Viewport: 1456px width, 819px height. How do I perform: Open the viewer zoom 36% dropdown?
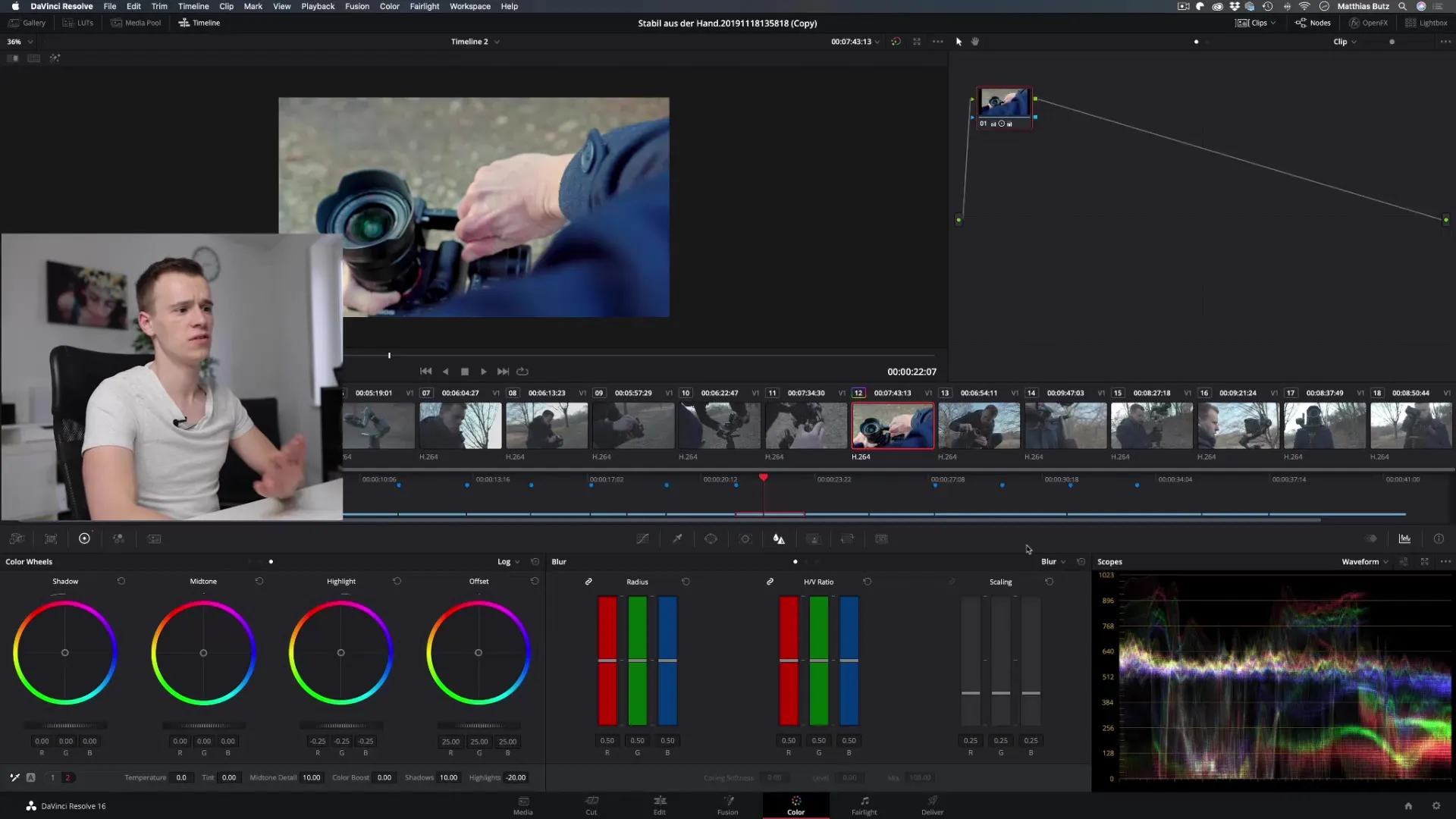pyautogui.click(x=20, y=42)
